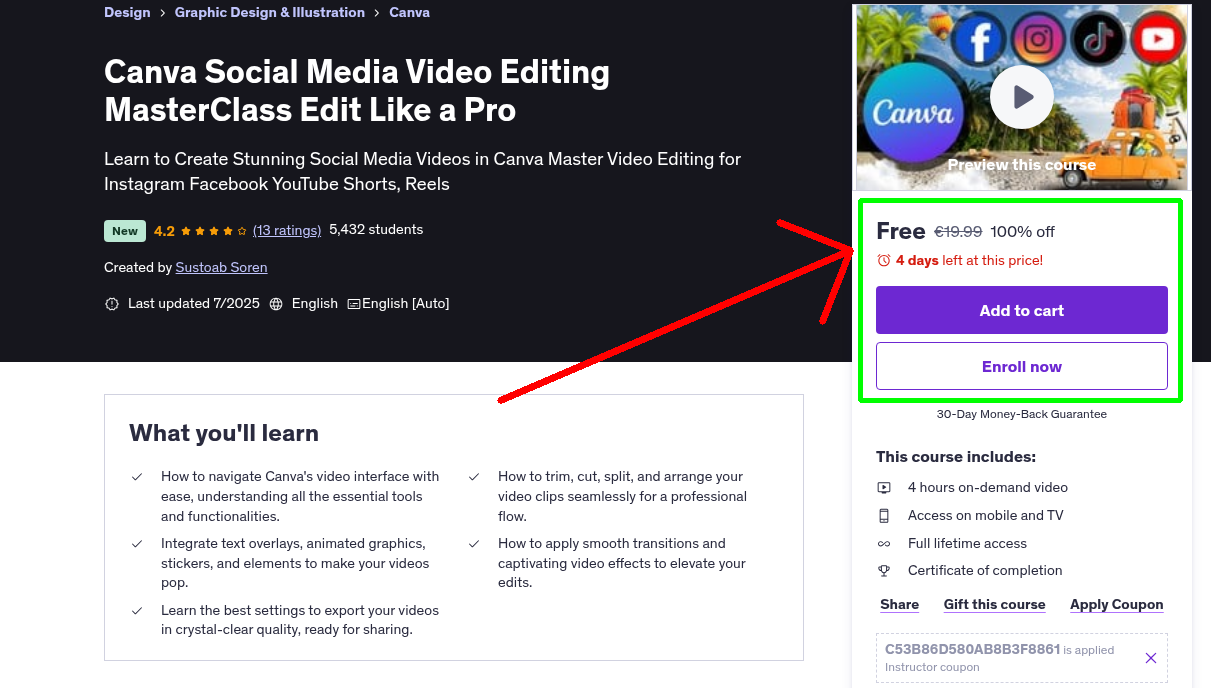Open the Canva breadcrumb category

click(x=410, y=12)
